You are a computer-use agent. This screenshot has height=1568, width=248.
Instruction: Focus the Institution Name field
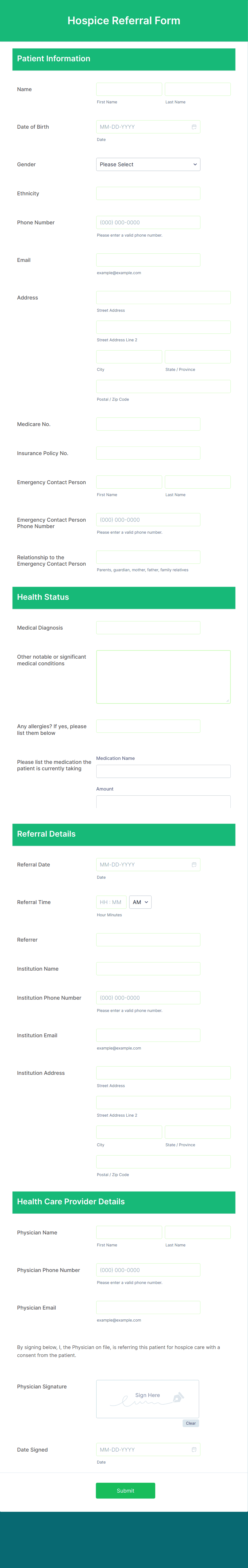[148, 969]
